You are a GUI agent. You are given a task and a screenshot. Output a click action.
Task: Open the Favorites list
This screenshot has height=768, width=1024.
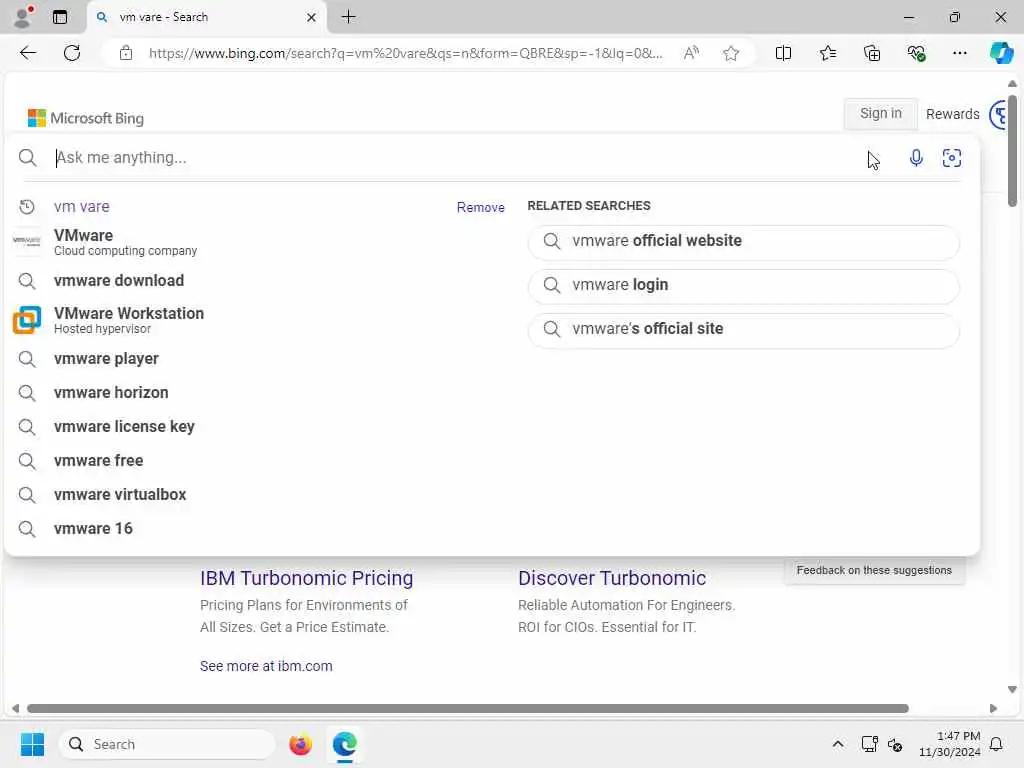point(827,53)
